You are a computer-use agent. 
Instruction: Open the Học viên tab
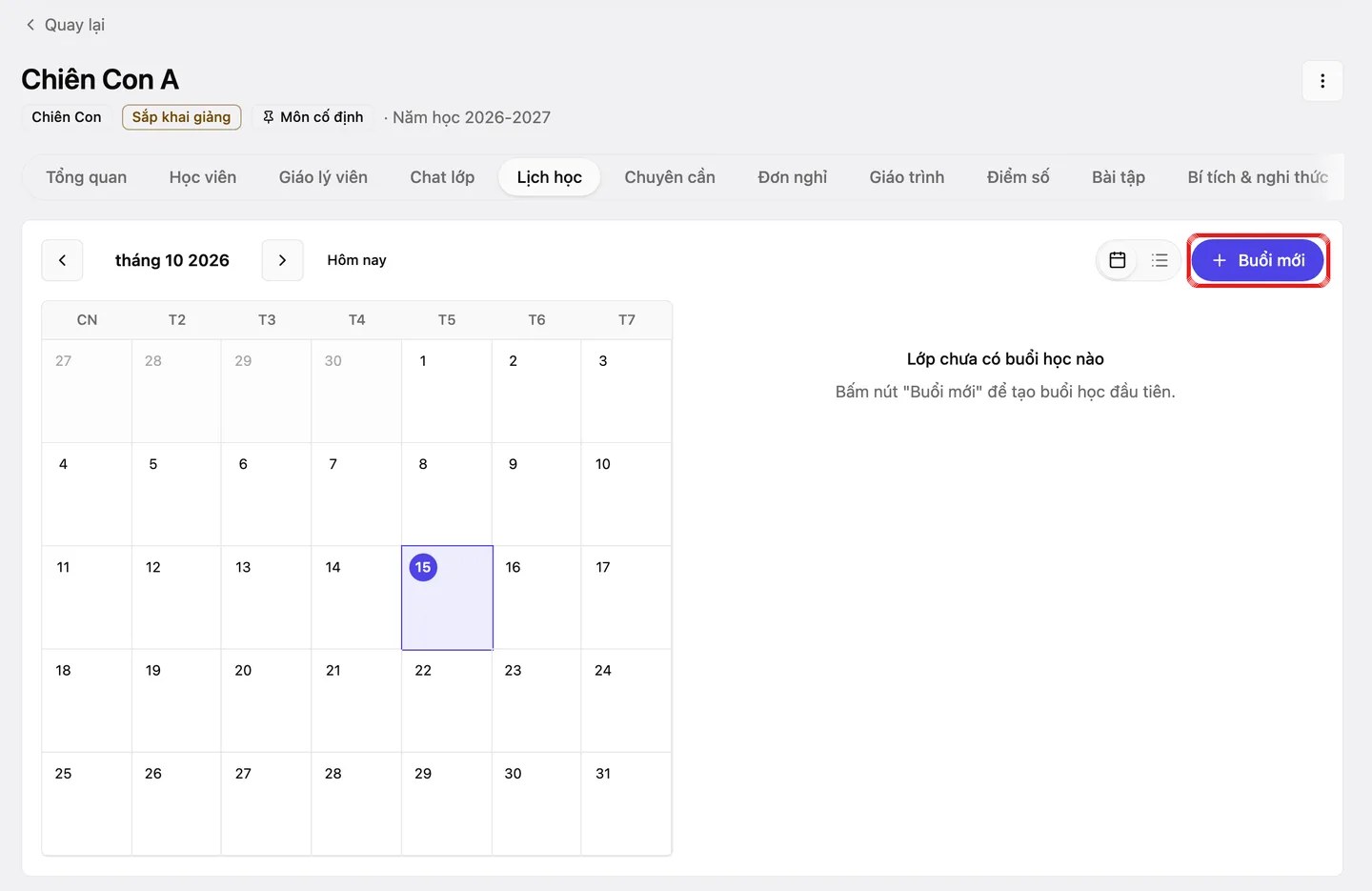point(203,177)
